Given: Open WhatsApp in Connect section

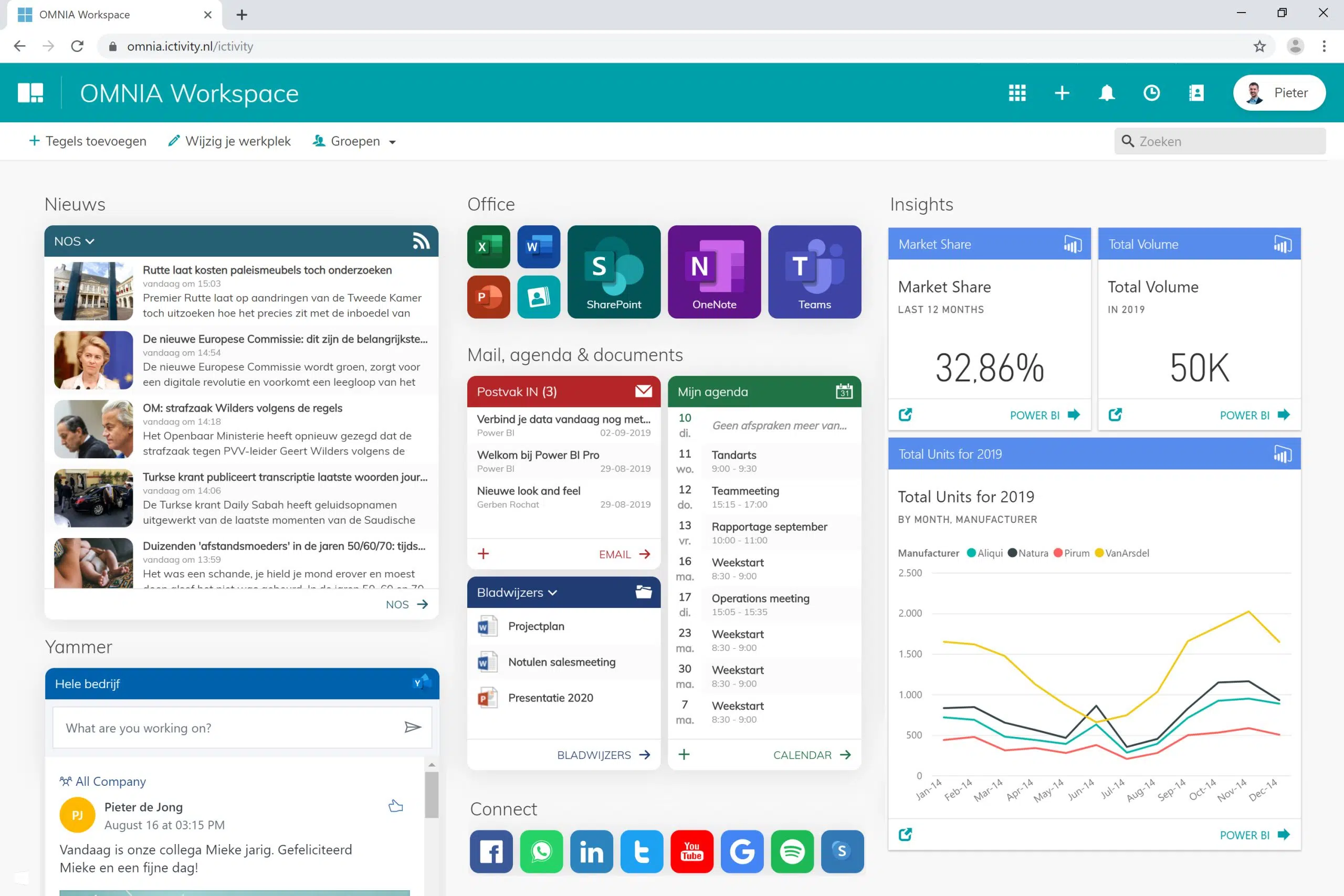Looking at the screenshot, I should coord(541,851).
